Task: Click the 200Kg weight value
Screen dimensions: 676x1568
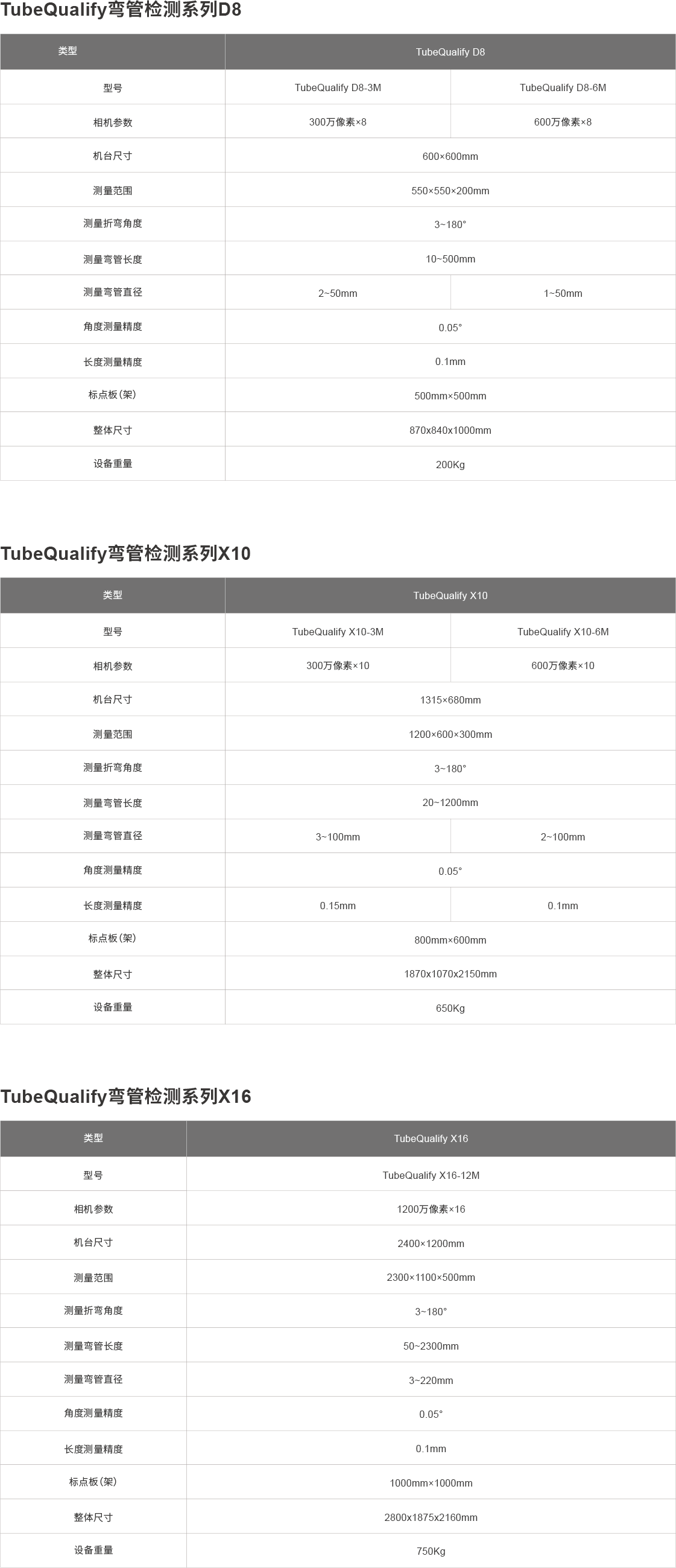Action: (x=450, y=465)
